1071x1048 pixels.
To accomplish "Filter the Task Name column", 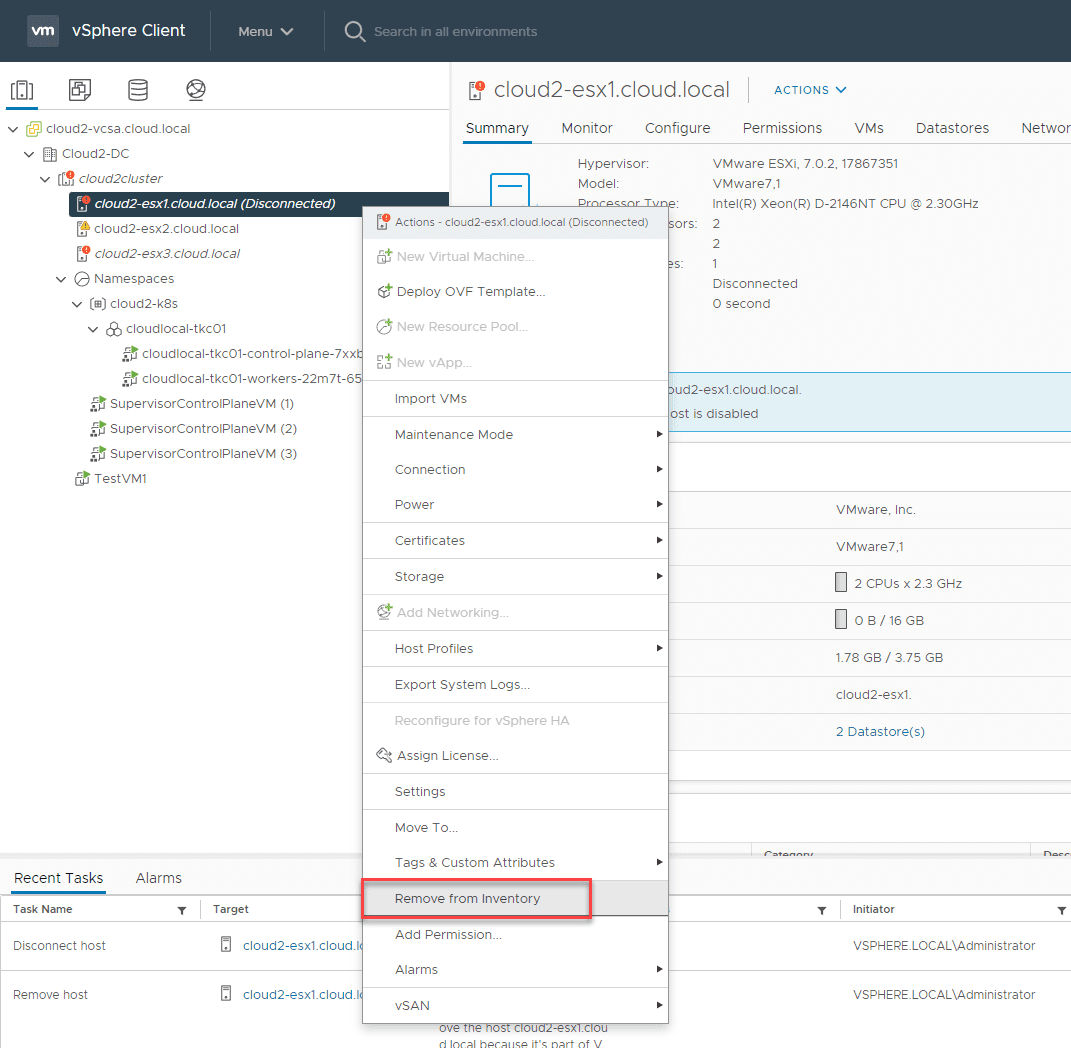I will pyautogui.click(x=182, y=910).
